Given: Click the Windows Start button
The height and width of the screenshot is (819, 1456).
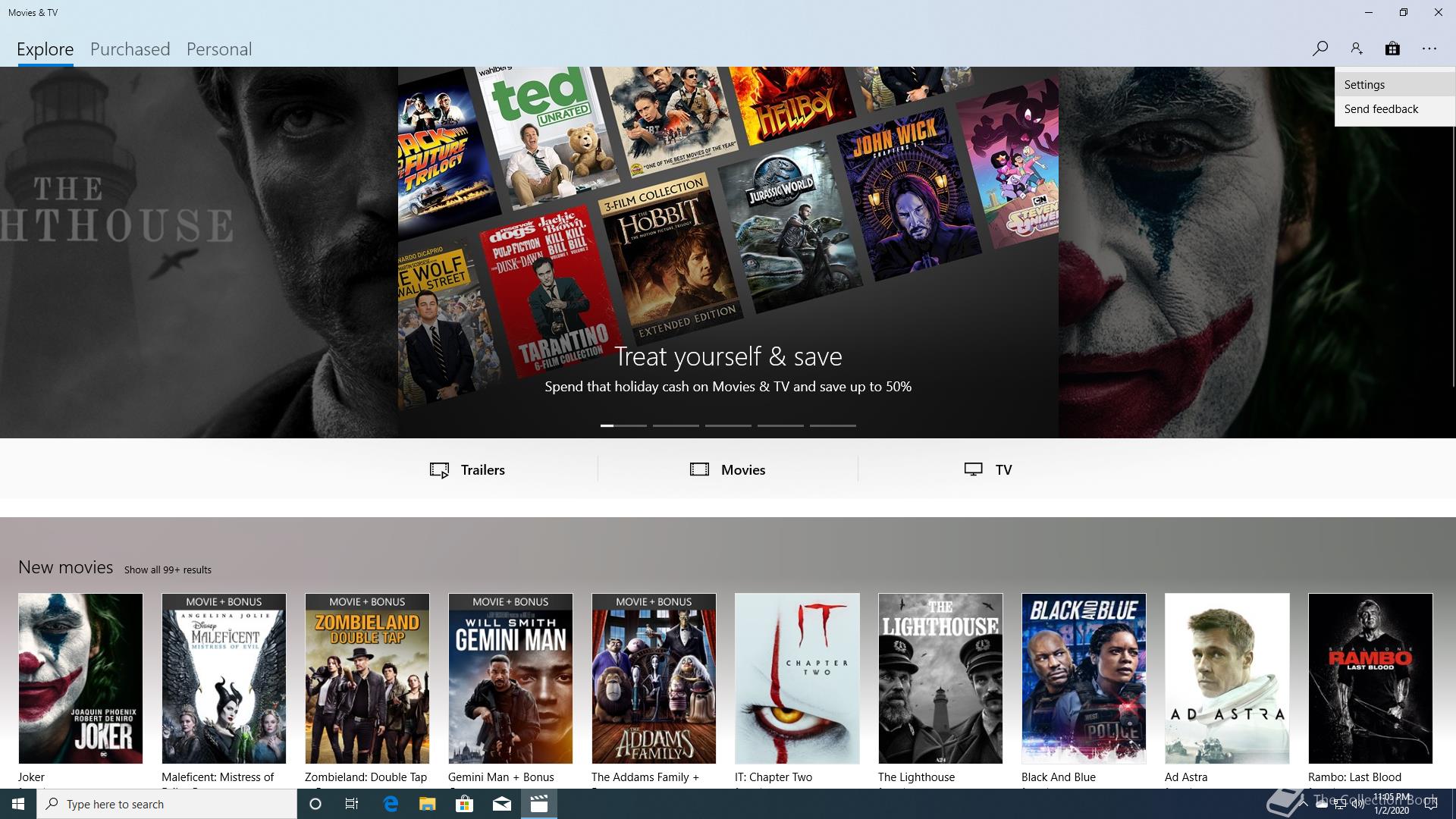Looking at the screenshot, I should 18,804.
